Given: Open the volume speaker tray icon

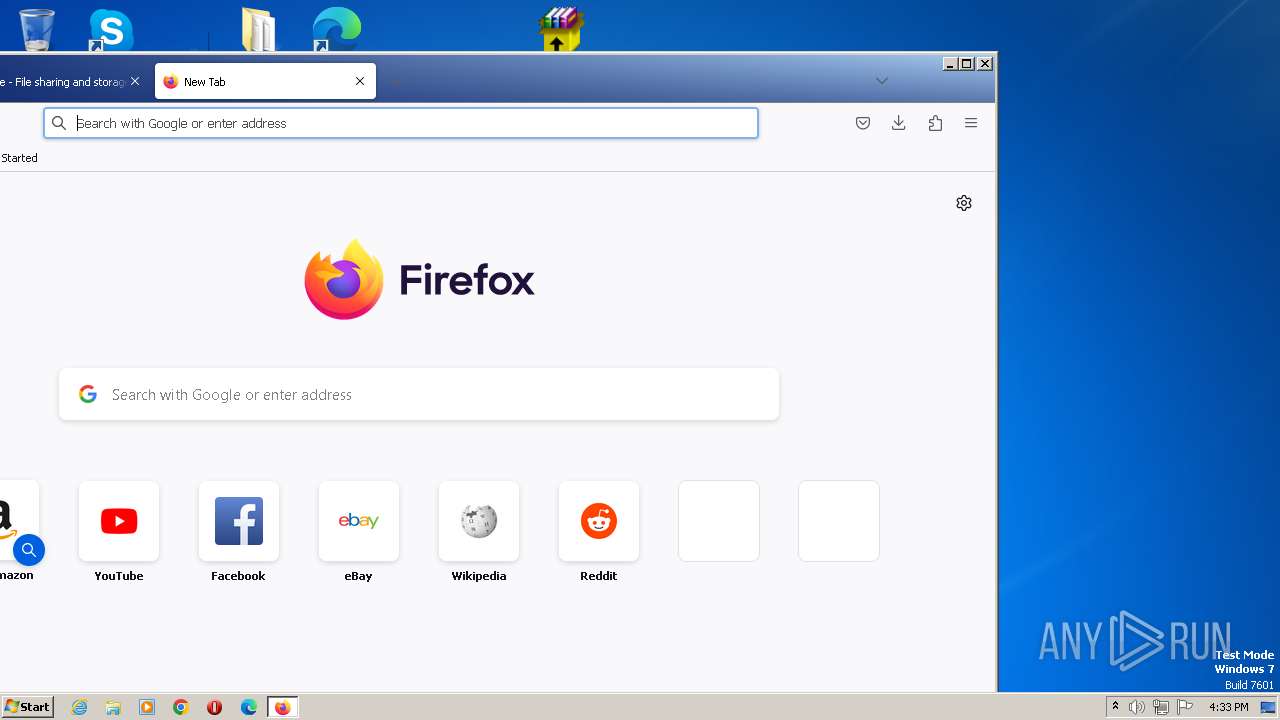Looking at the screenshot, I should 1137,707.
